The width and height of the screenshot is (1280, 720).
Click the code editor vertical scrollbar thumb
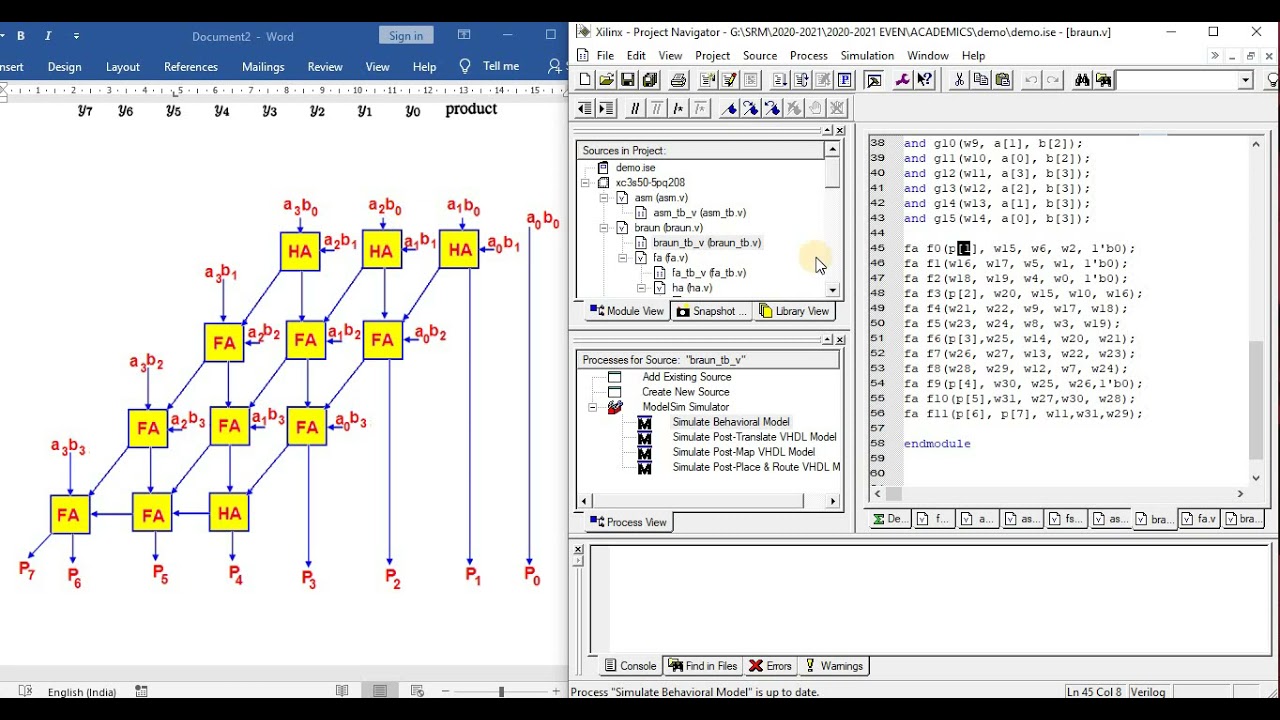tap(1256, 400)
